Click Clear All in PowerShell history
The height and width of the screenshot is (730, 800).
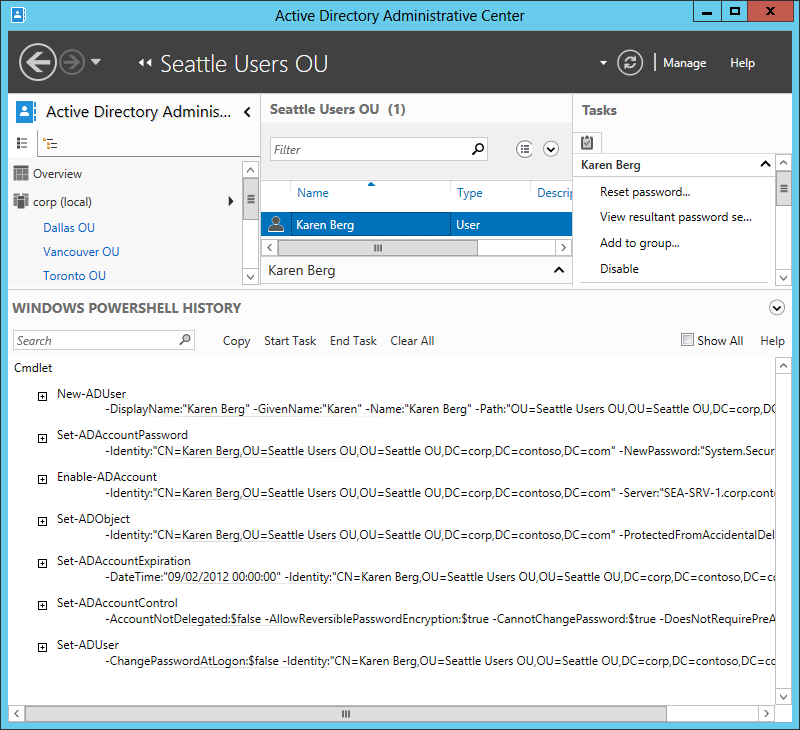(412, 341)
